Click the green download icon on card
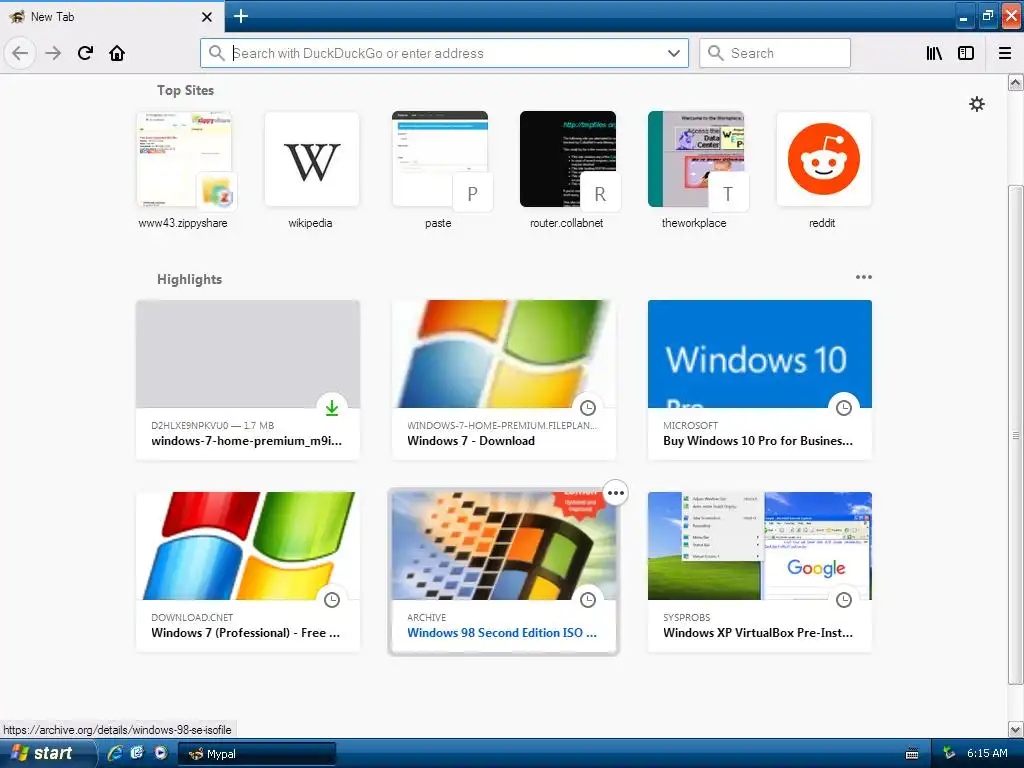The width and height of the screenshot is (1024, 768). 332,408
